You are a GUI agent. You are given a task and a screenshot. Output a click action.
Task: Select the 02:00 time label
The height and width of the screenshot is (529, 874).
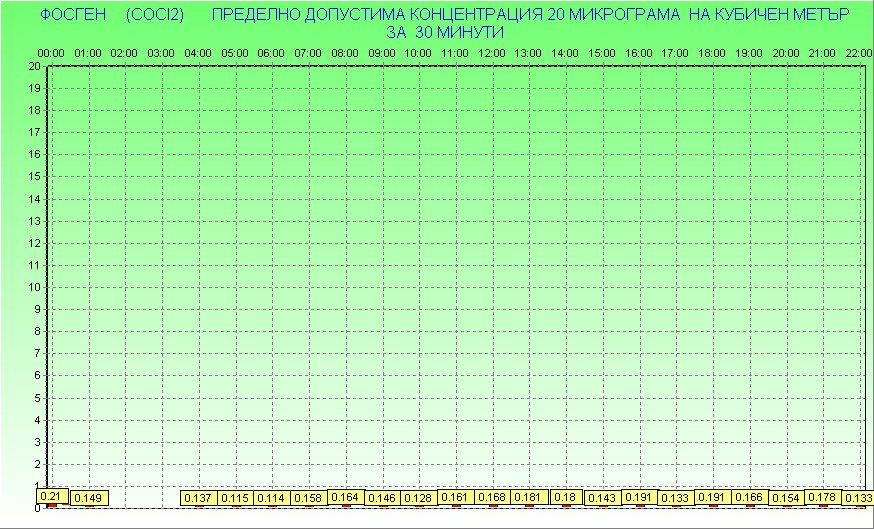point(124,53)
